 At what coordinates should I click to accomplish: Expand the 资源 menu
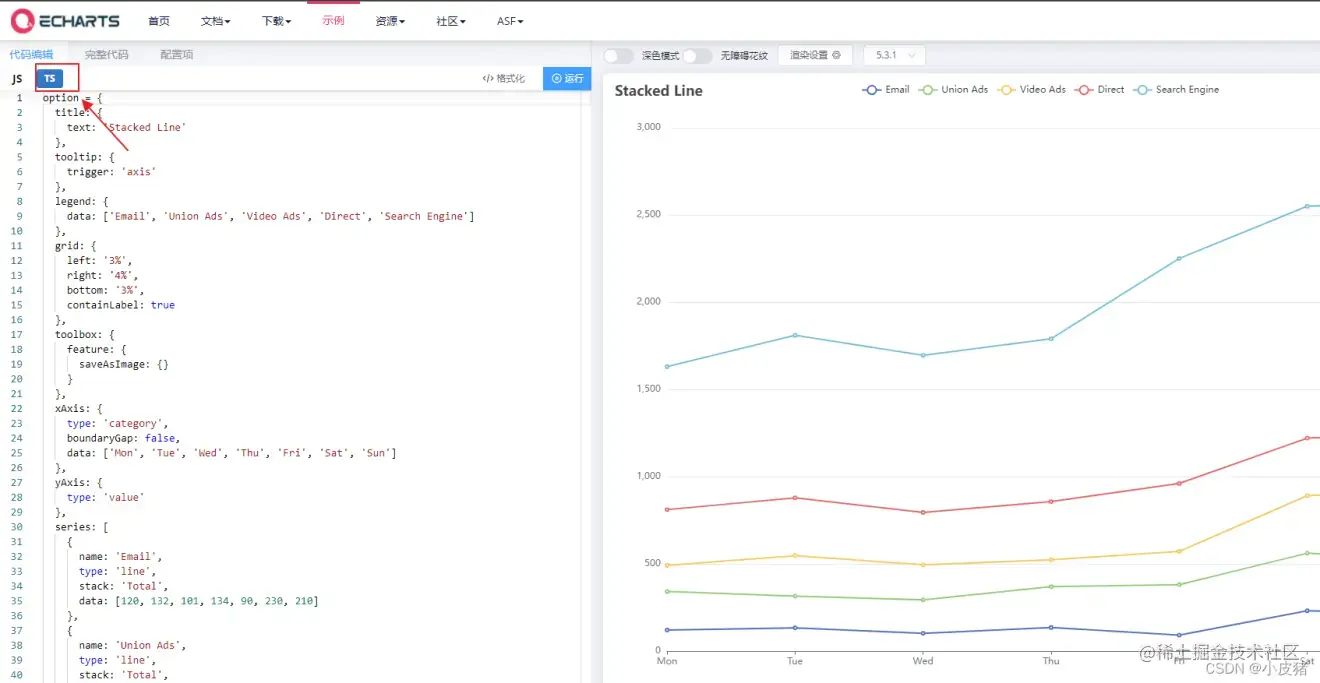pyautogui.click(x=390, y=21)
